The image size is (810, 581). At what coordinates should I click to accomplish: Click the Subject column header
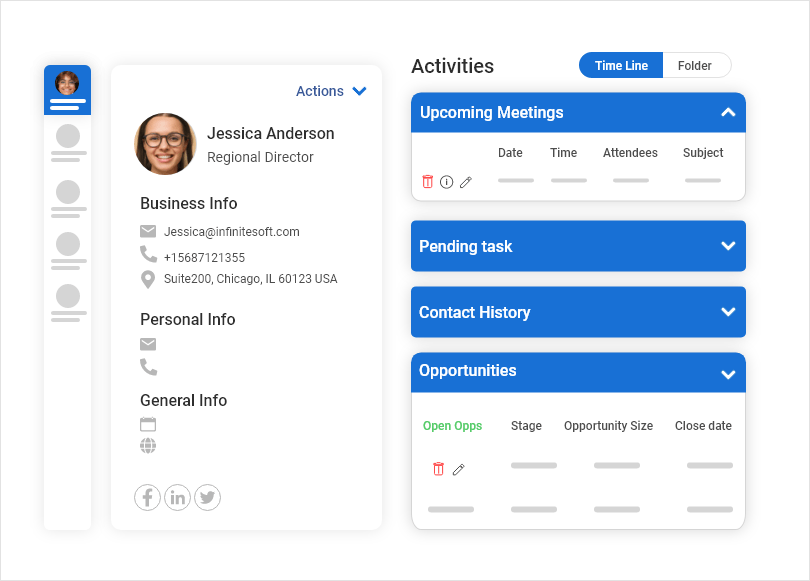(x=703, y=153)
